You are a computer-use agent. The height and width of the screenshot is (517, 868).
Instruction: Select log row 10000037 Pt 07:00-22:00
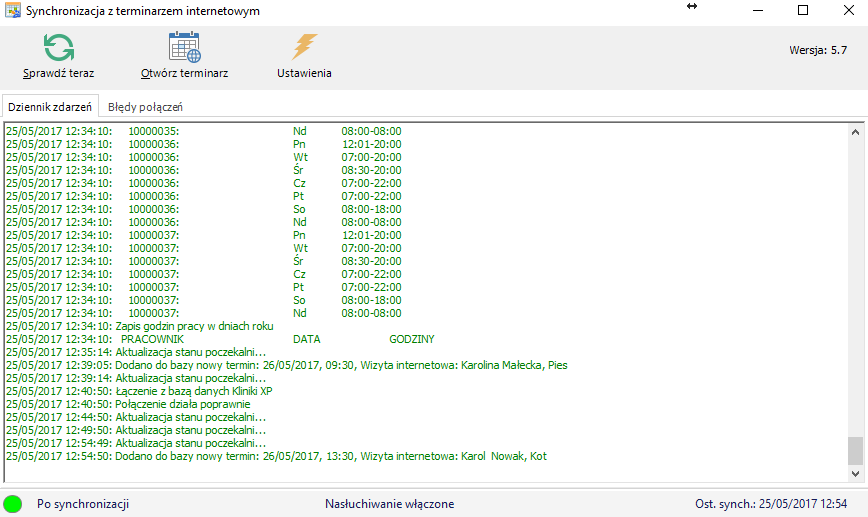(204, 287)
